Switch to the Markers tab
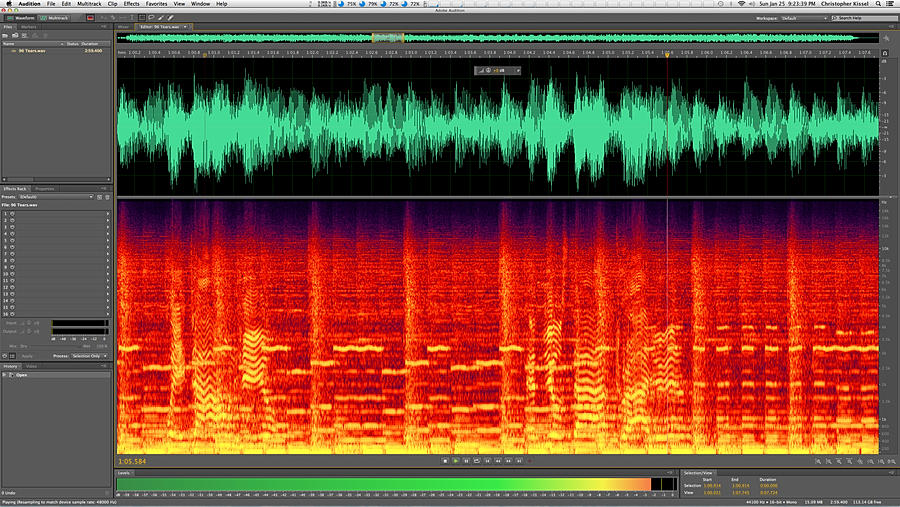The image size is (900, 507). [x=28, y=27]
